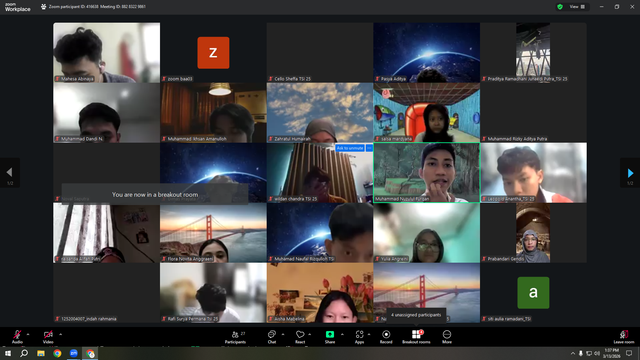
Task: Open the Apps menu
Action: [359, 337]
